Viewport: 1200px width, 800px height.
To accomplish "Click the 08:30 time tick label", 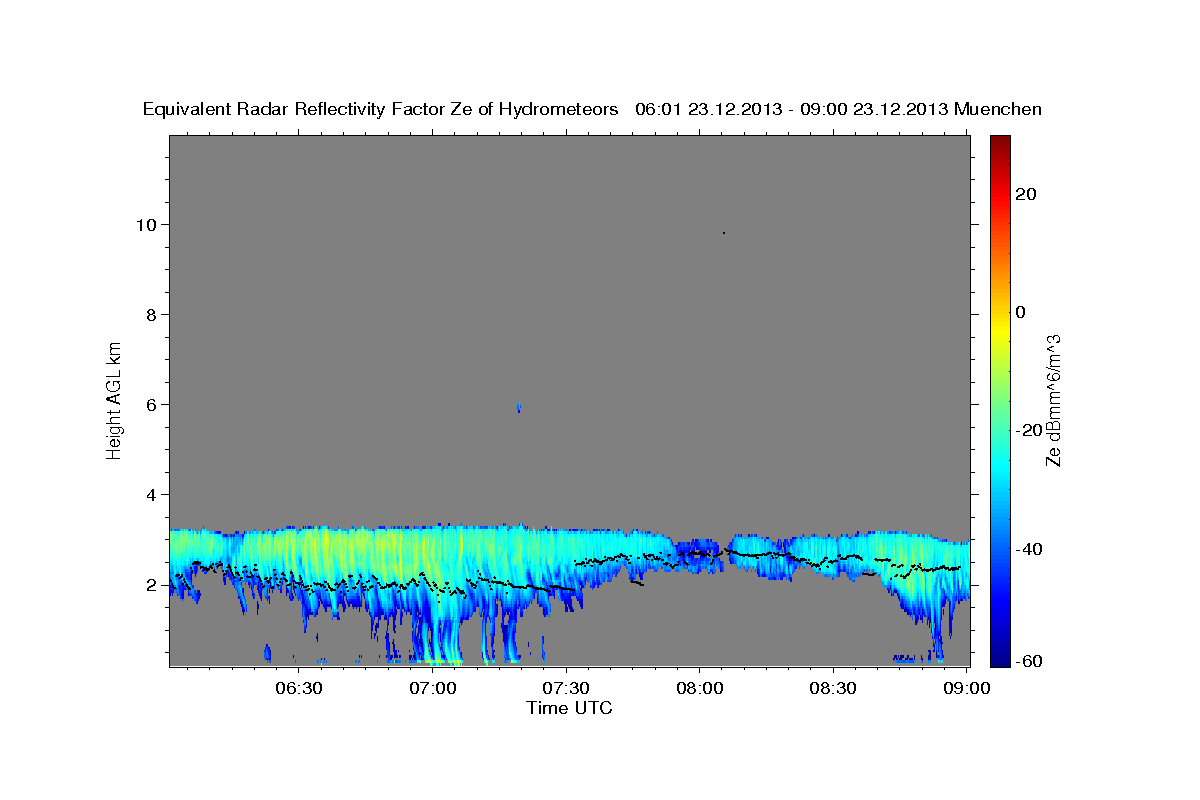I will click(x=834, y=689).
